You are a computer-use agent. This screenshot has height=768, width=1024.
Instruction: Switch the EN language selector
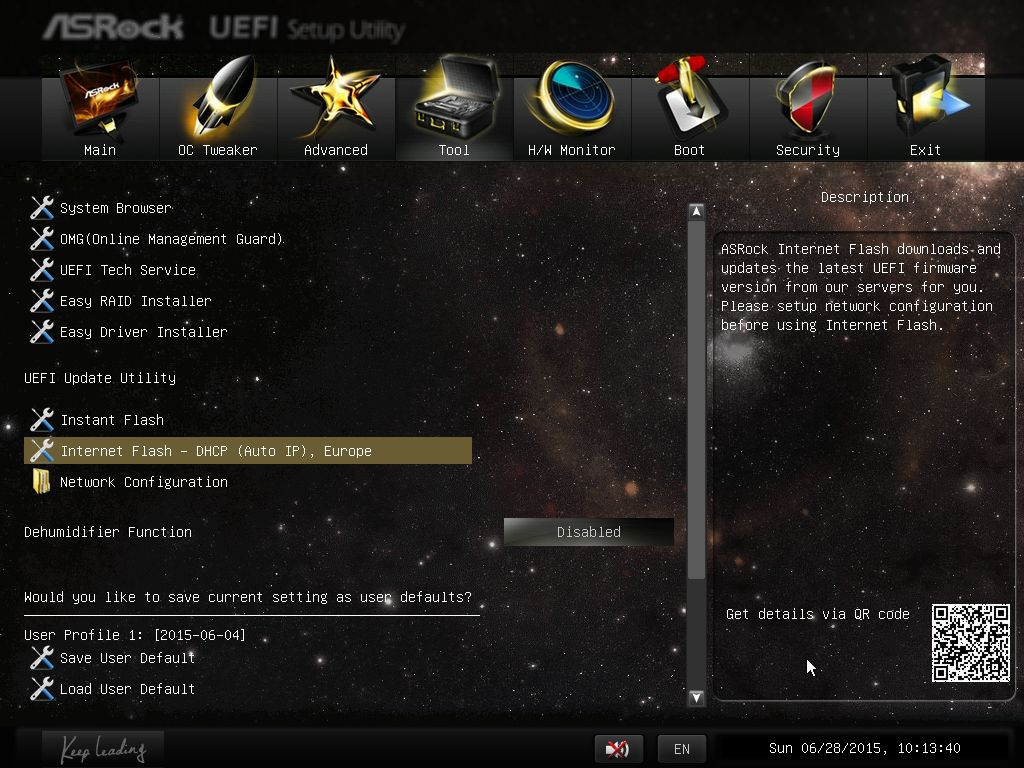coord(682,748)
